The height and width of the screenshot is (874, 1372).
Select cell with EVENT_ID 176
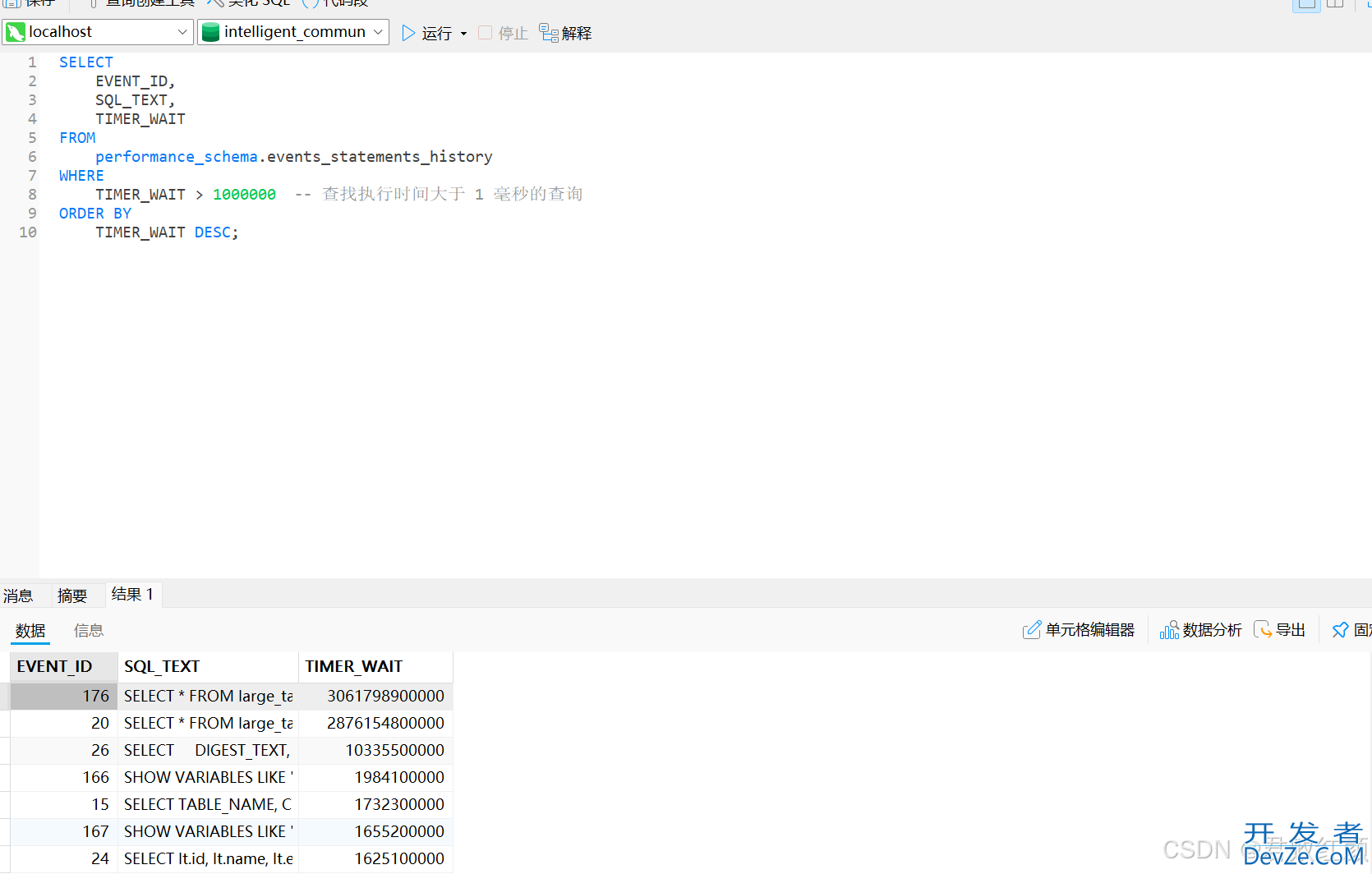[x=64, y=696]
